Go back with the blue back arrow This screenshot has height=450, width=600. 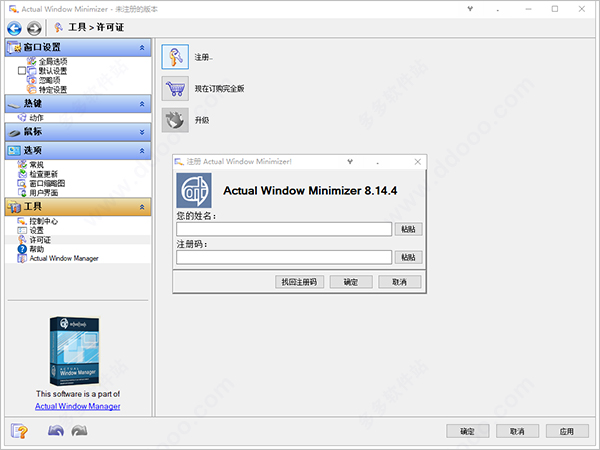point(15,28)
